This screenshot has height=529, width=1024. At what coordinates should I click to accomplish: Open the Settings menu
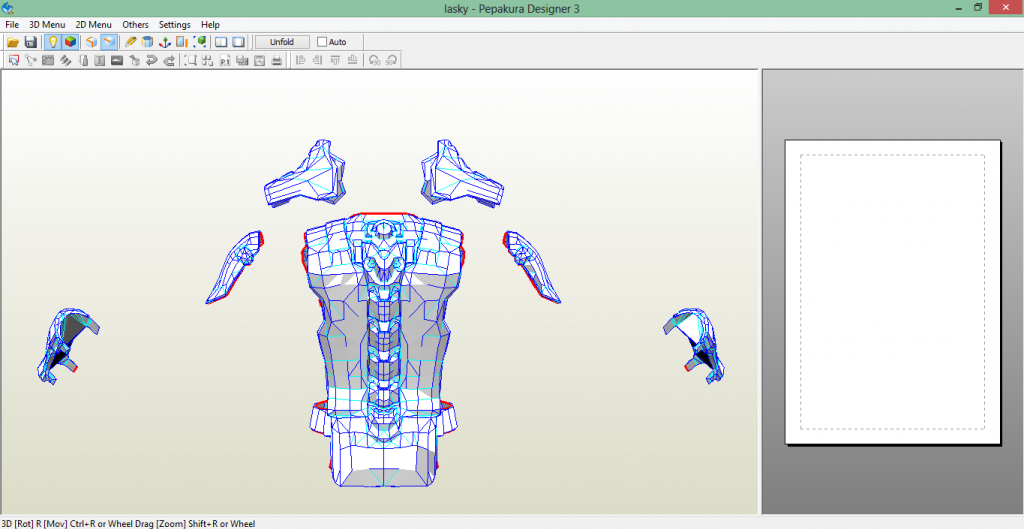click(174, 24)
